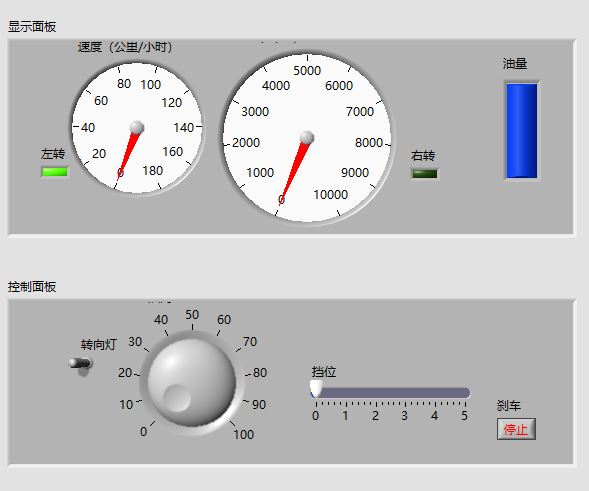This screenshot has width=589, height=491.
Task: Toggle the 转向灯 turn signal switch
Action: (x=80, y=364)
